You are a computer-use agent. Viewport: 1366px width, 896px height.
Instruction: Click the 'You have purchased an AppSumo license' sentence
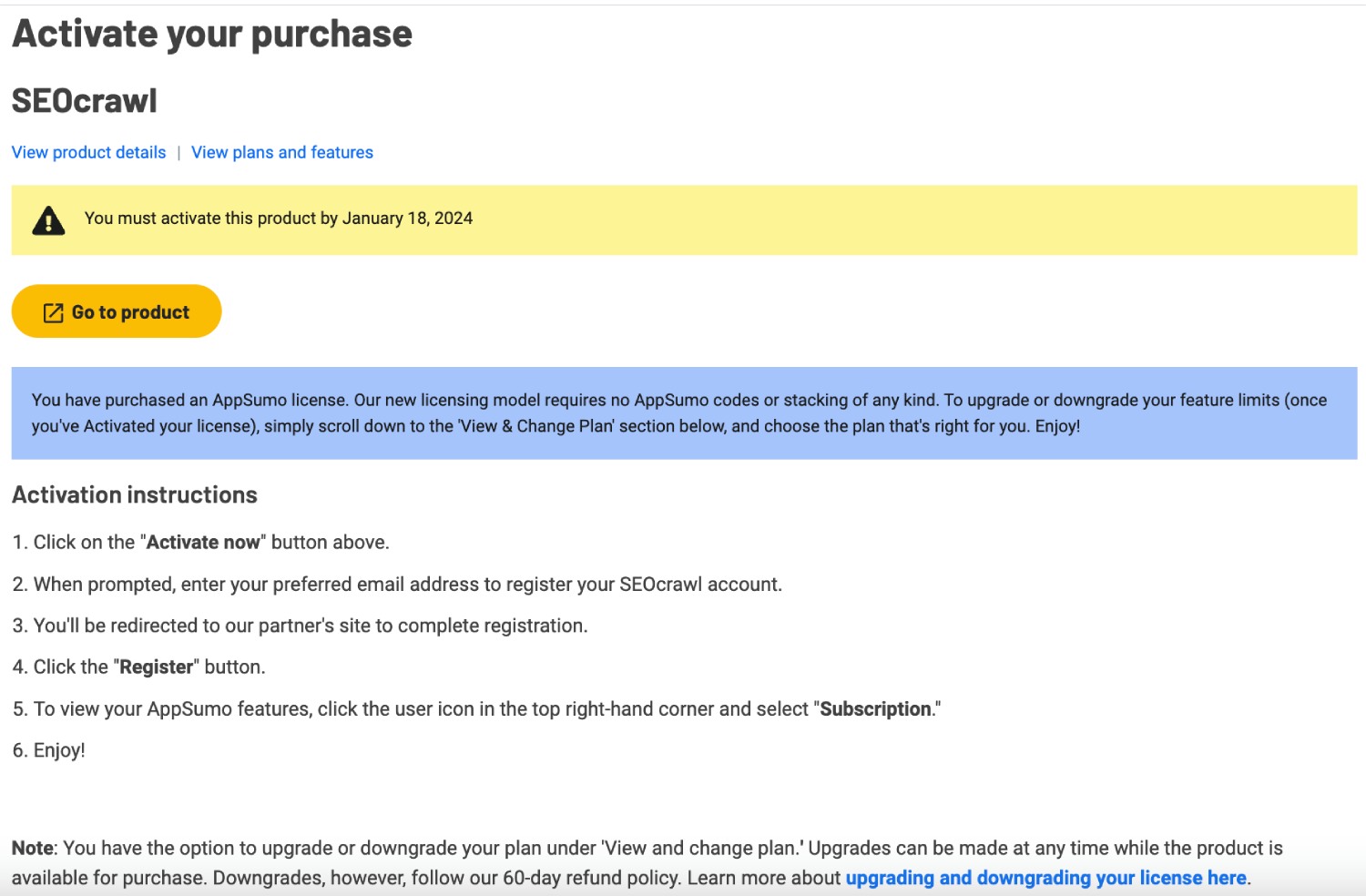pyautogui.click(x=189, y=400)
